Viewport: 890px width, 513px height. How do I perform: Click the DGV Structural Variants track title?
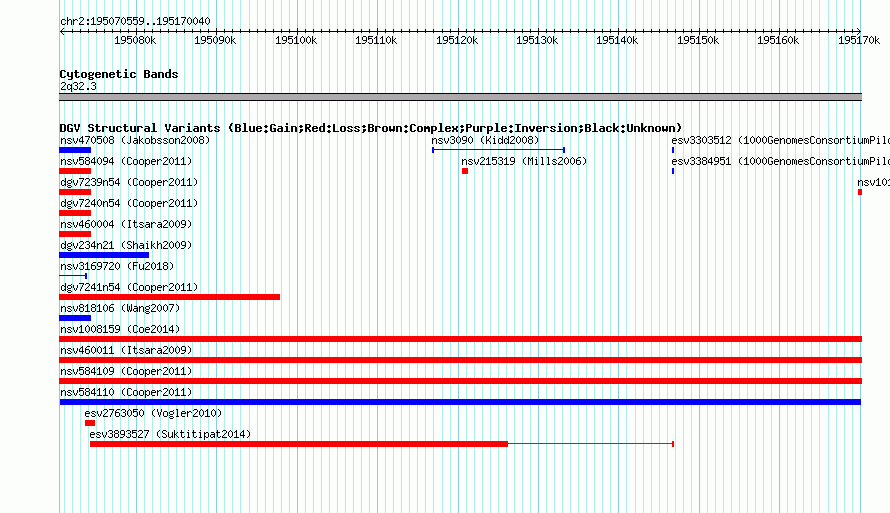[371, 128]
